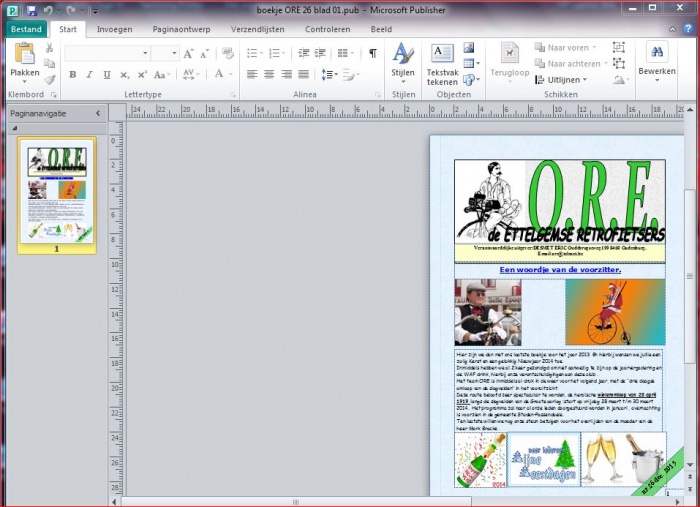
Task: Open the font color dropdown arrow
Action: (231, 74)
